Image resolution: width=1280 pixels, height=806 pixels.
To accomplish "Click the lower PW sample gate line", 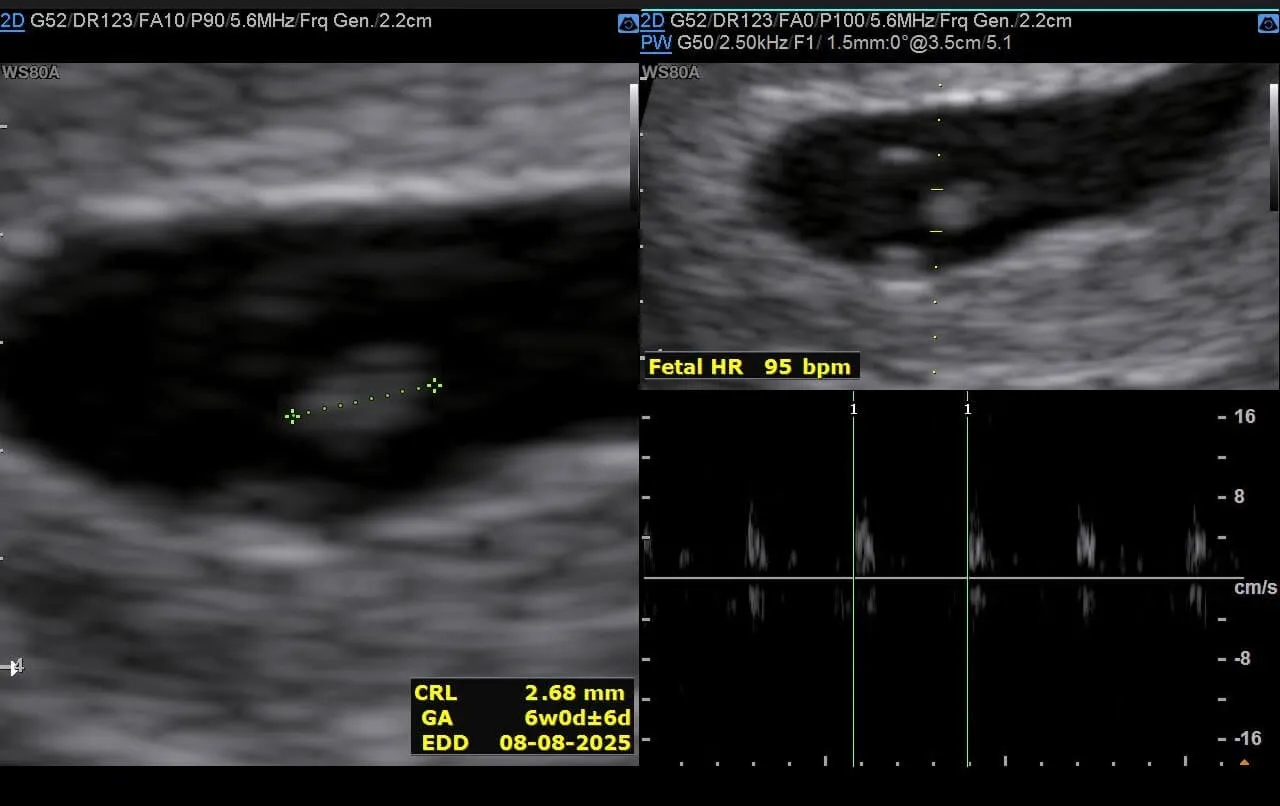I will [x=937, y=231].
